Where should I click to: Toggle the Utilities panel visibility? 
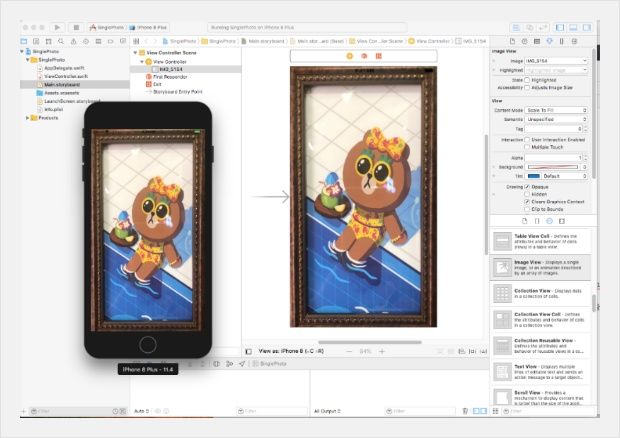pyautogui.click(x=587, y=28)
